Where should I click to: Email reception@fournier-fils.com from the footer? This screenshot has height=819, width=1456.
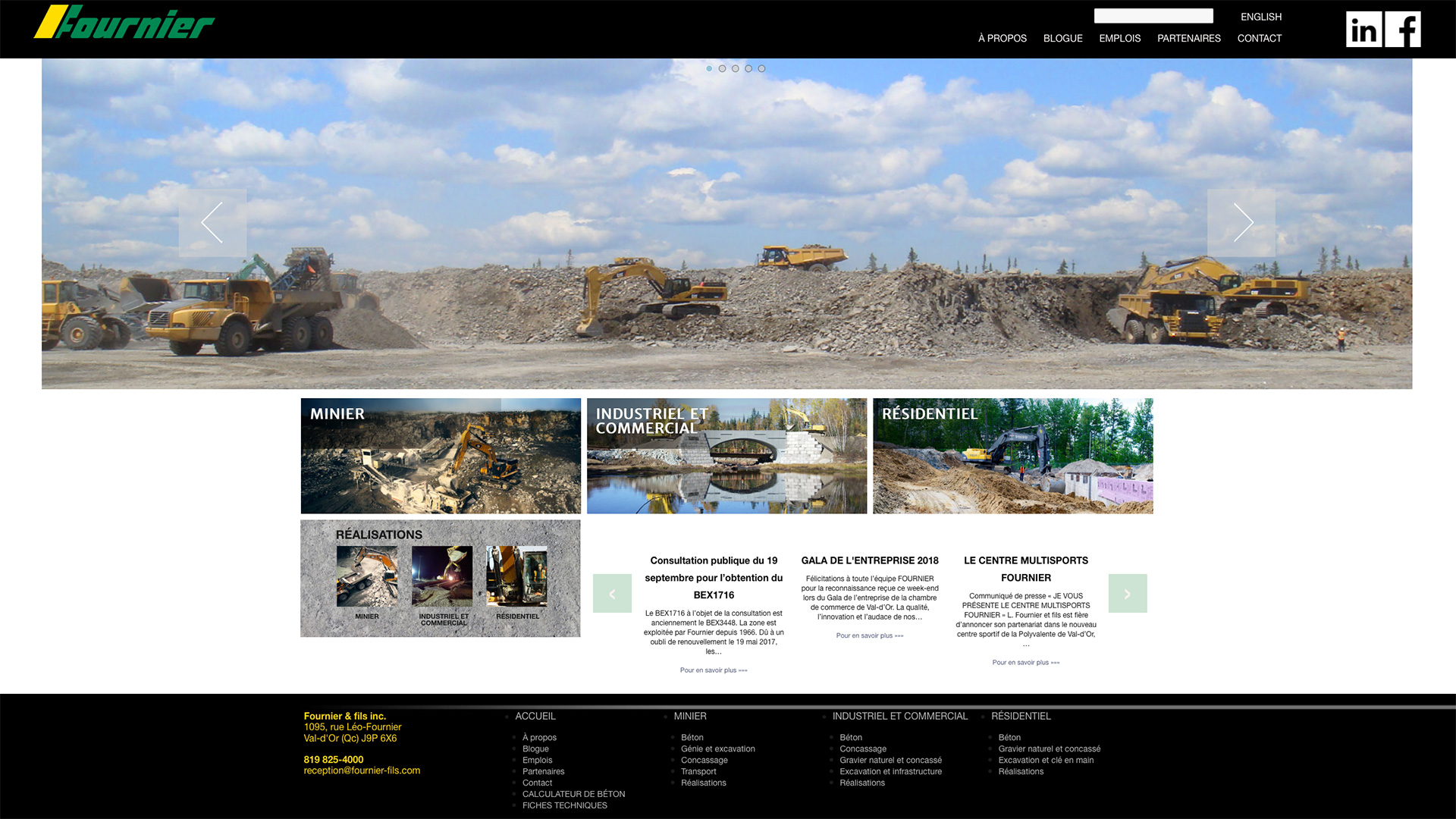tap(362, 770)
